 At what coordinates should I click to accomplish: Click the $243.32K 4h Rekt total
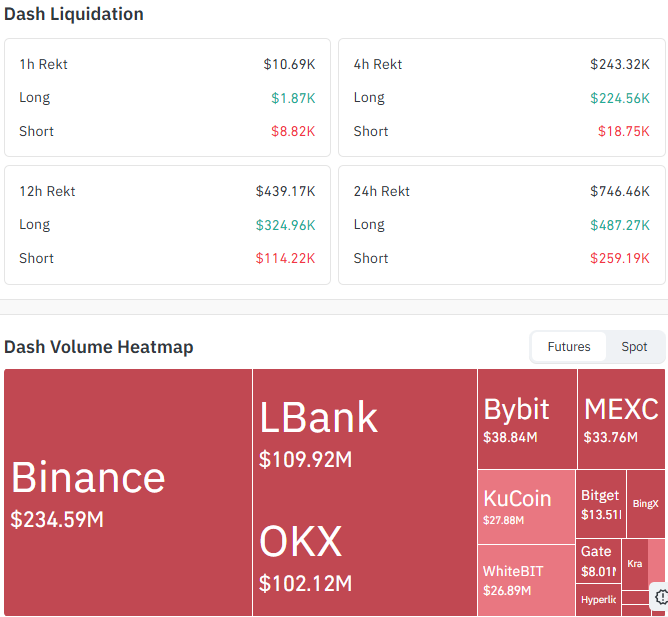coord(620,64)
